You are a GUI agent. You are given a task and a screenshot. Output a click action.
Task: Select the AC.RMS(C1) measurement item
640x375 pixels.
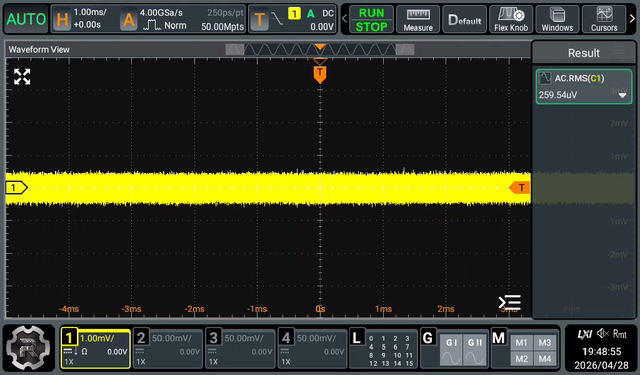(x=584, y=87)
